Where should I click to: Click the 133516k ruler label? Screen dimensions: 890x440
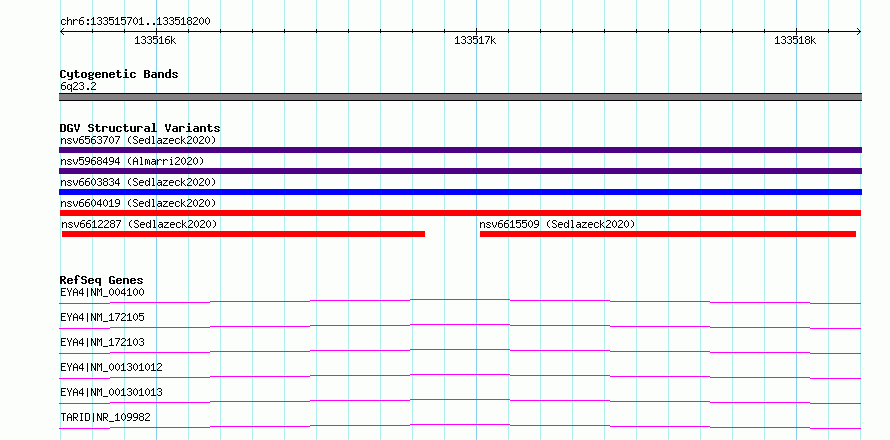coord(155,41)
